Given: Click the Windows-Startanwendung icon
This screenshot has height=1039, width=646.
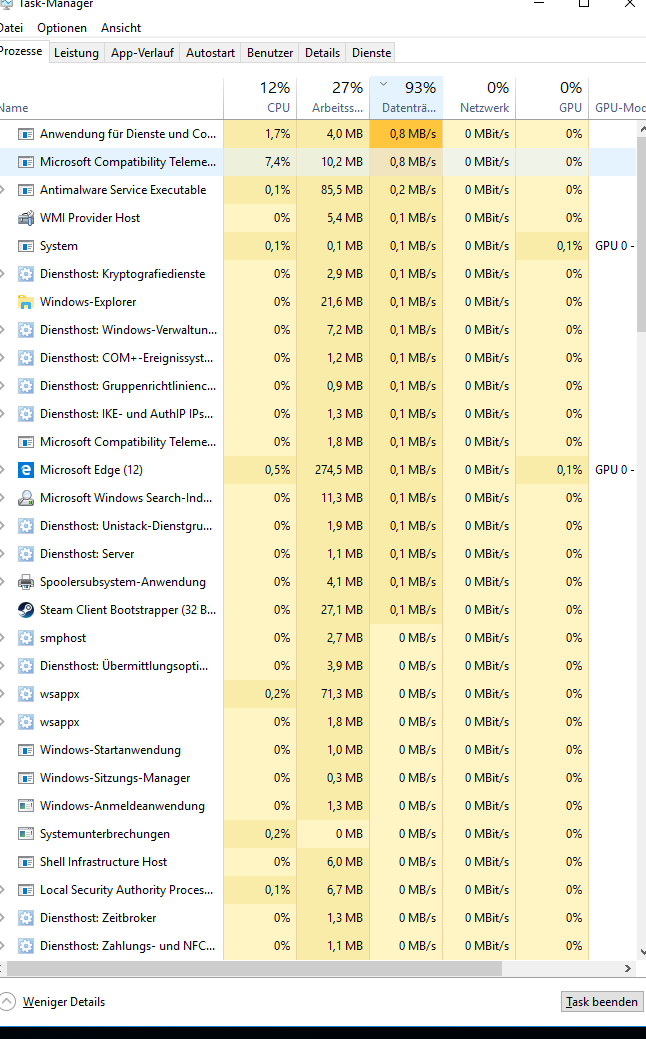Looking at the screenshot, I should 26,750.
